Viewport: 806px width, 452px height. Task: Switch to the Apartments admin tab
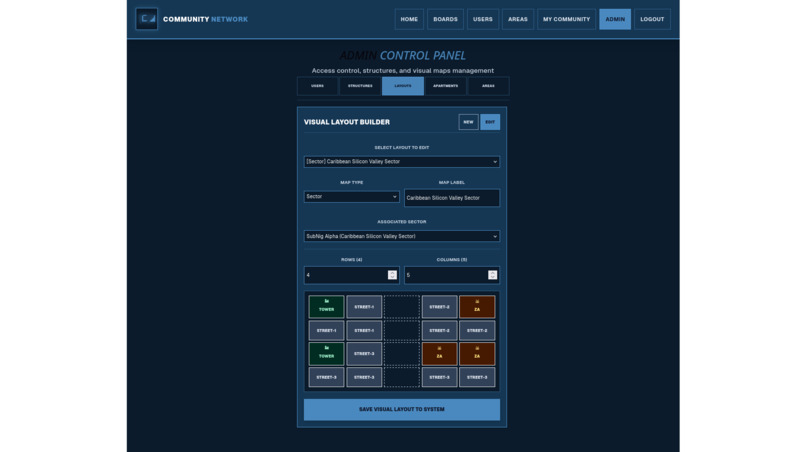[x=446, y=86]
